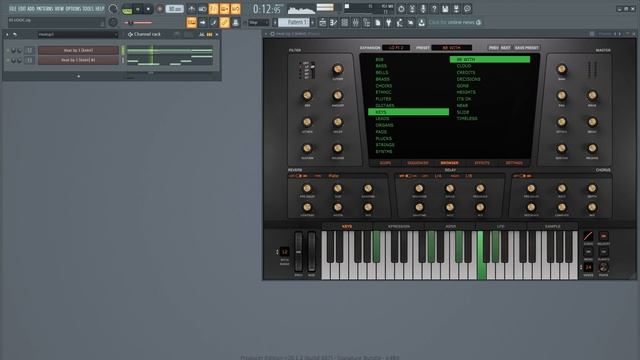The width and height of the screenshot is (640, 360).
Task: Click the save floppy disk icon
Action: pos(445,9)
